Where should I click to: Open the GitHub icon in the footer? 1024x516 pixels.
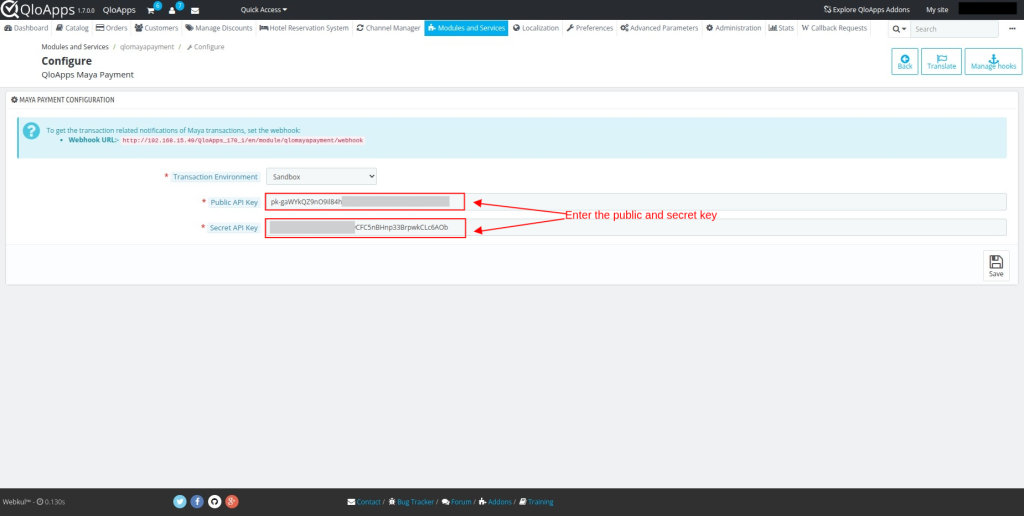pos(214,501)
